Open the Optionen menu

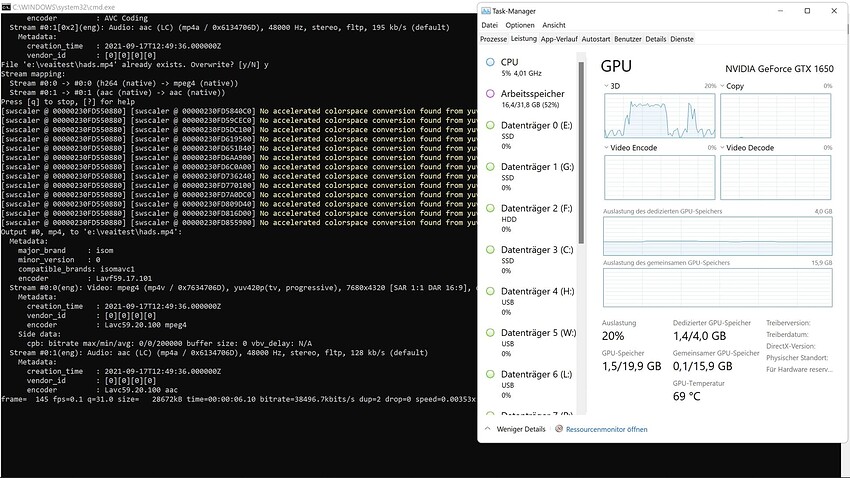520,25
